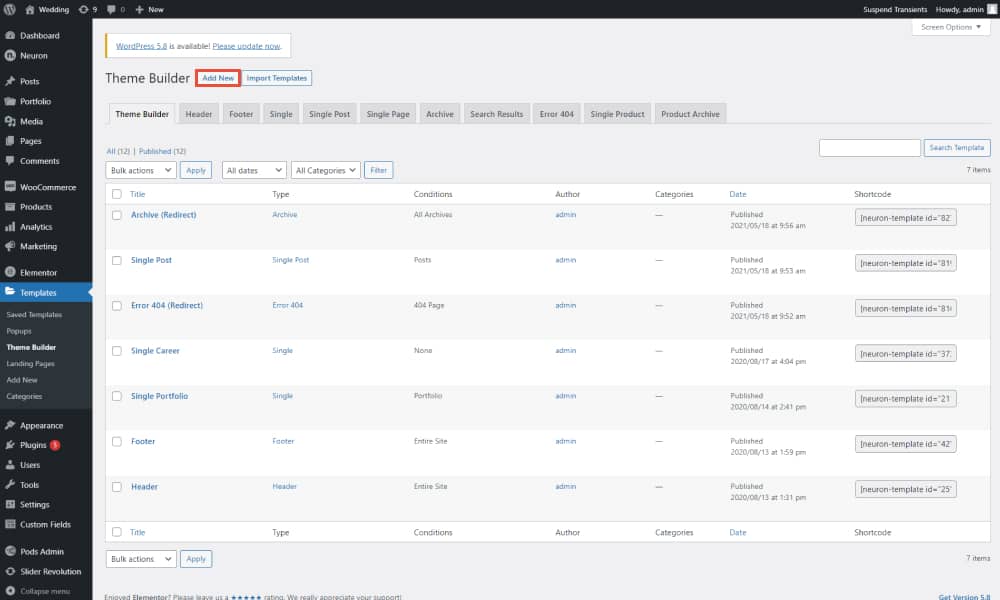The image size is (1000, 600).
Task: Tick the checkbox for Single Post row
Action: tap(117, 260)
